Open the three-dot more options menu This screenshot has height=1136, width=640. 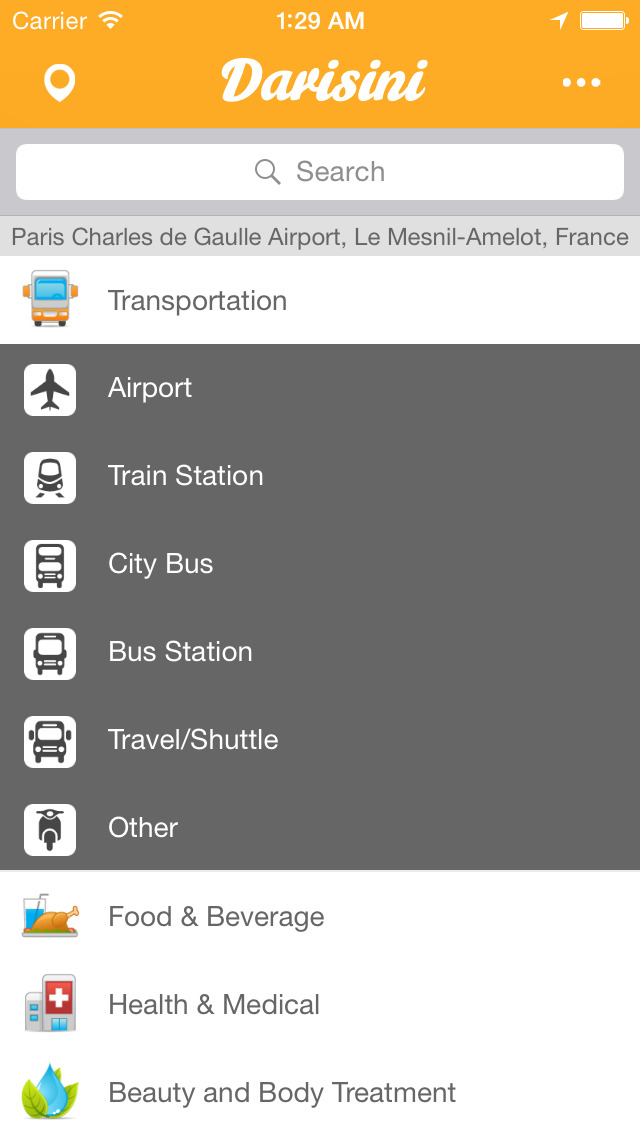coord(581,82)
